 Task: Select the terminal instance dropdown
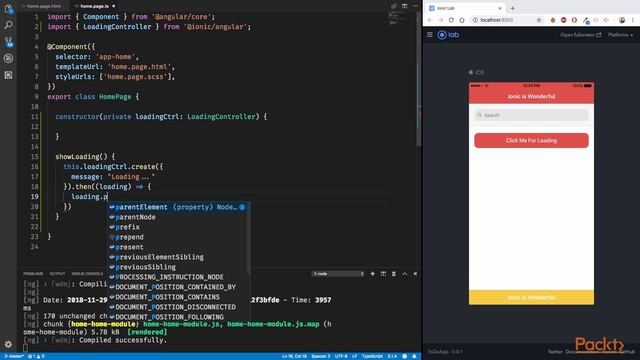338,274
